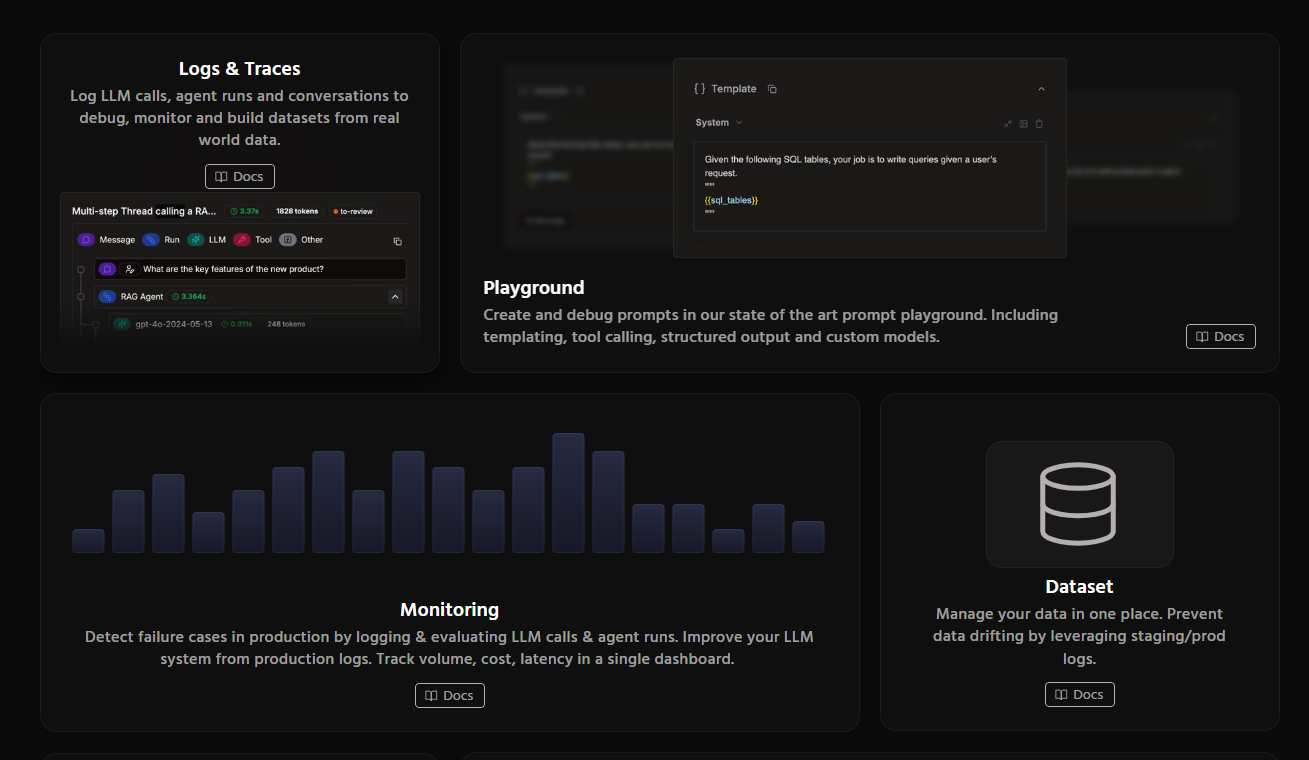The height and width of the screenshot is (760, 1309).
Task: Click the purple Message step type icon
Action: pos(86,240)
